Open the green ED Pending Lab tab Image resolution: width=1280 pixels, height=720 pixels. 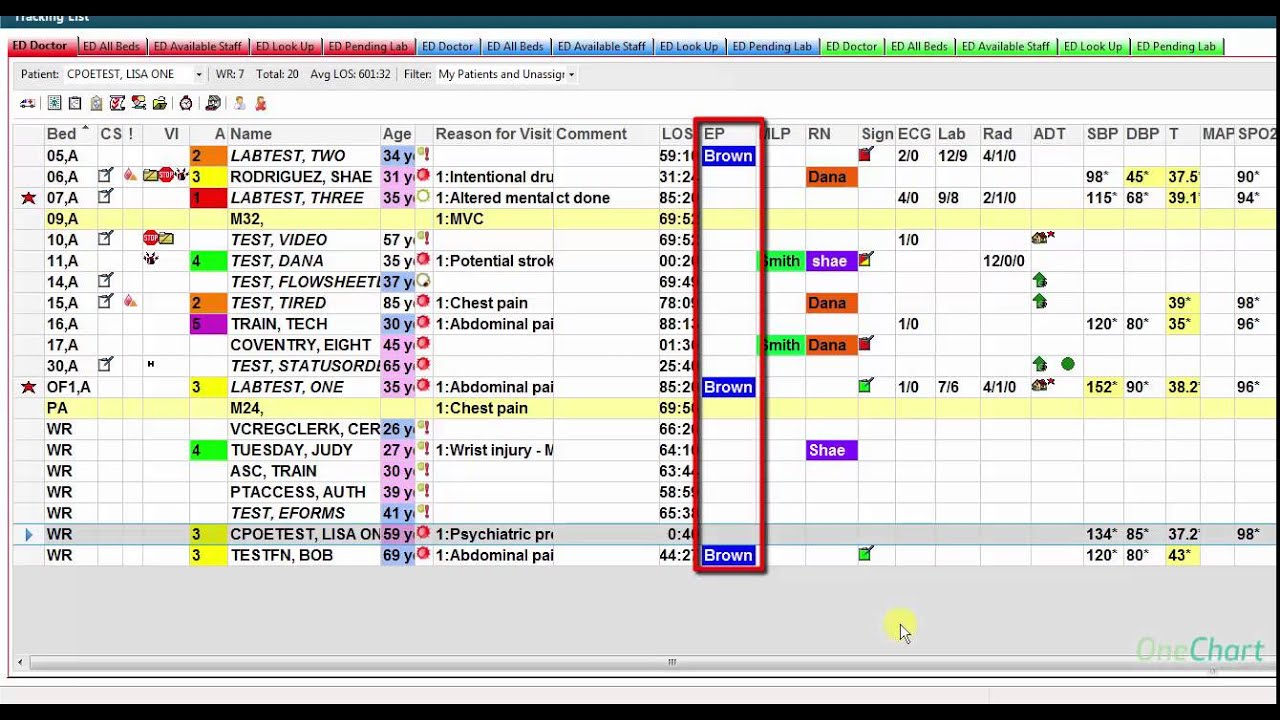tap(1176, 46)
